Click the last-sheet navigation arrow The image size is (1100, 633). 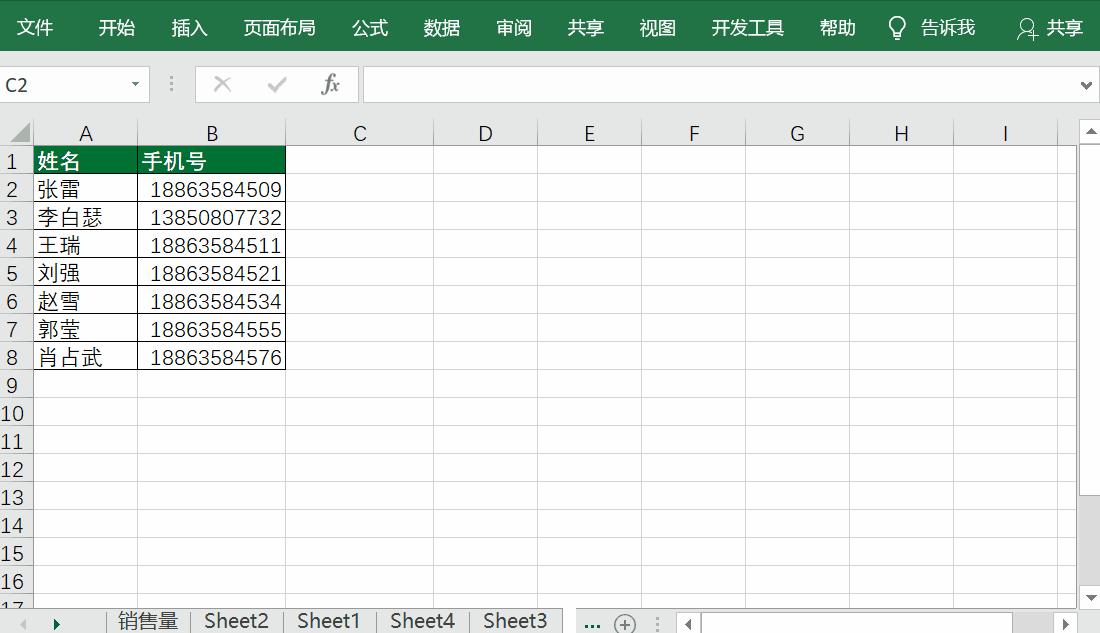coord(57,622)
